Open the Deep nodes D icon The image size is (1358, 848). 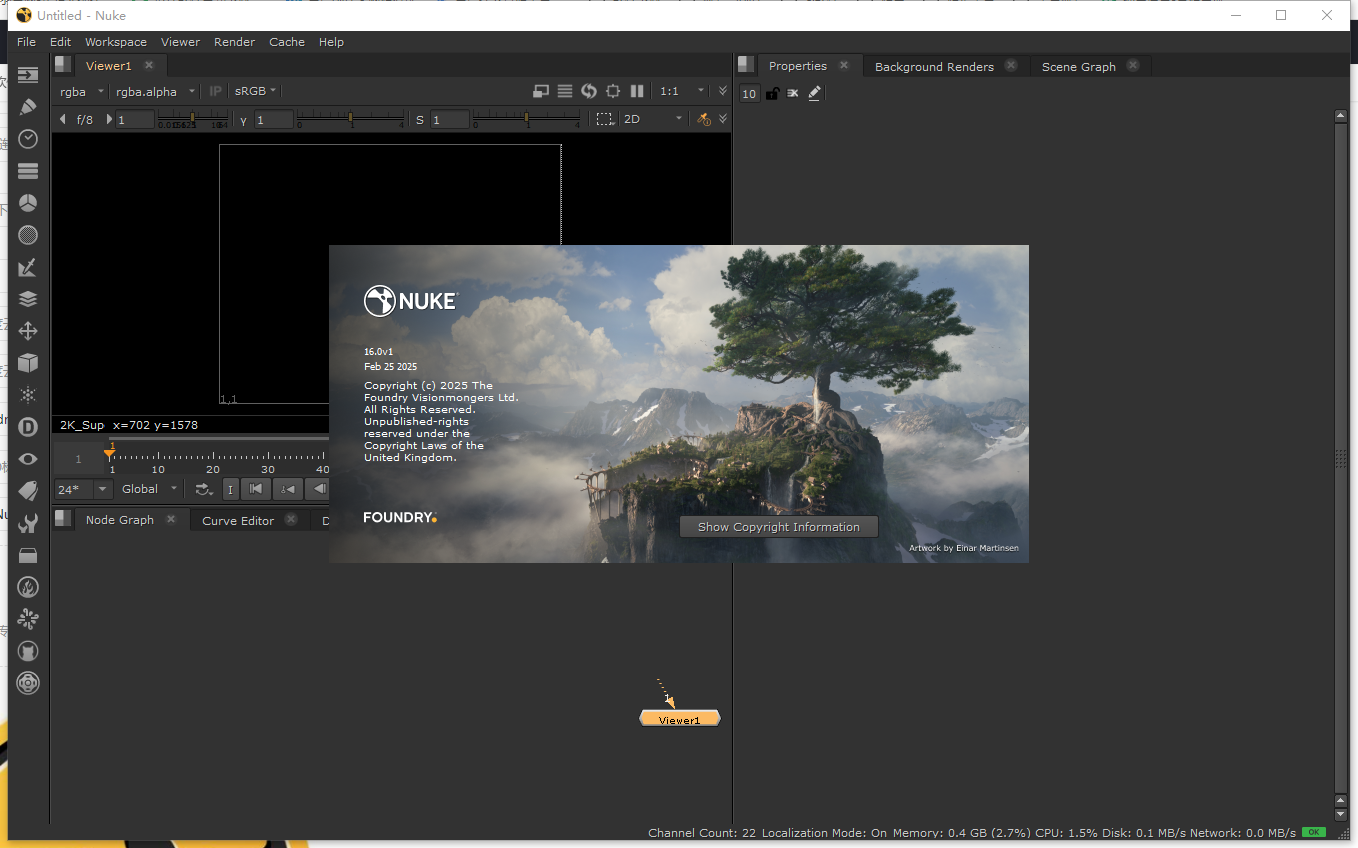(x=28, y=427)
